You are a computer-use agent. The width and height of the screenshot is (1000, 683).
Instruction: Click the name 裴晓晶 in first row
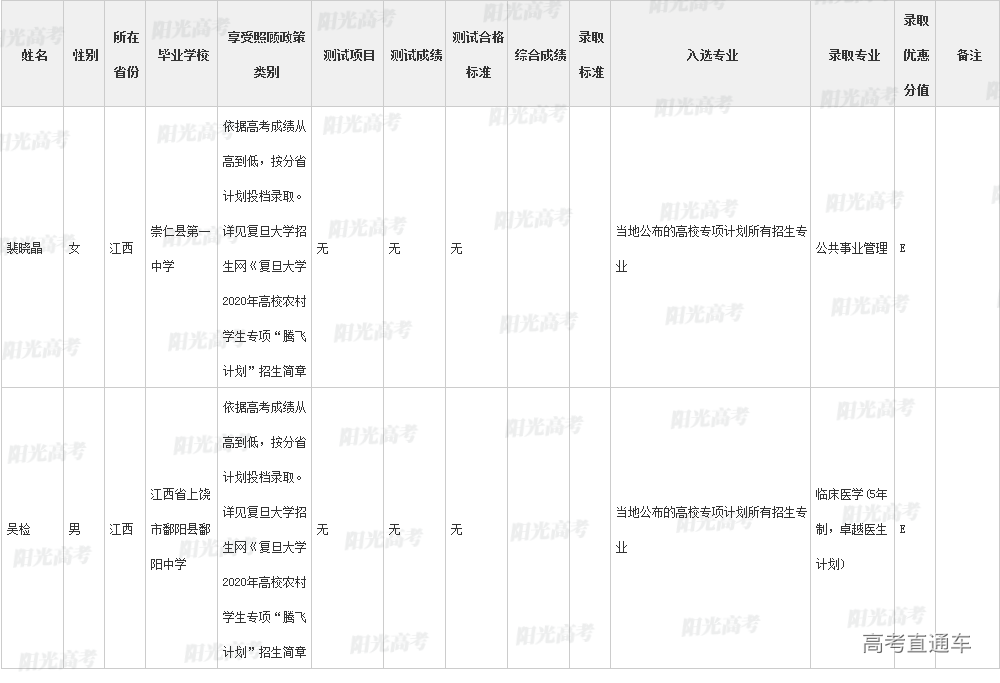[x=25, y=249]
